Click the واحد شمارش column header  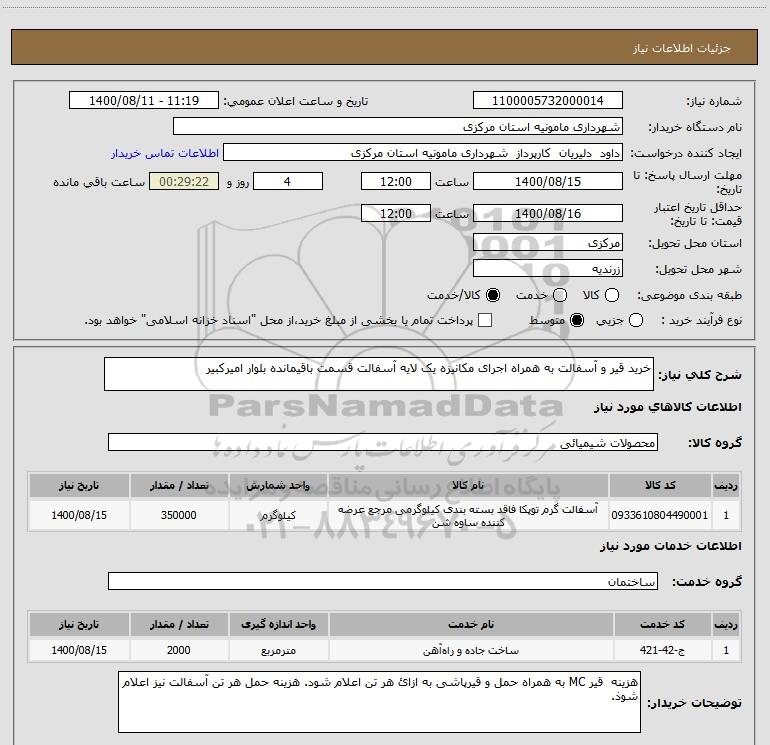[278, 485]
